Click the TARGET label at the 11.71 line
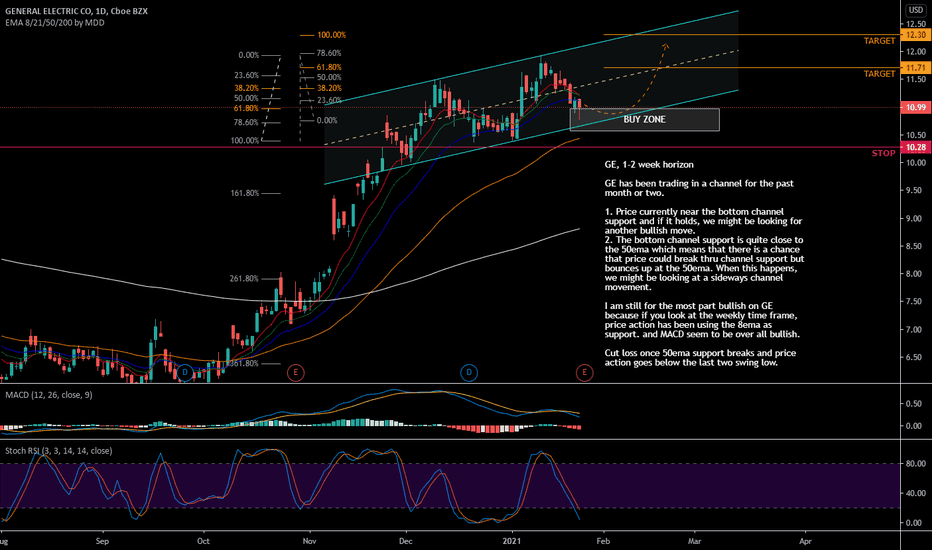Image resolution: width=932 pixels, height=550 pixels. pyautogui.click(x=879, y=74)
